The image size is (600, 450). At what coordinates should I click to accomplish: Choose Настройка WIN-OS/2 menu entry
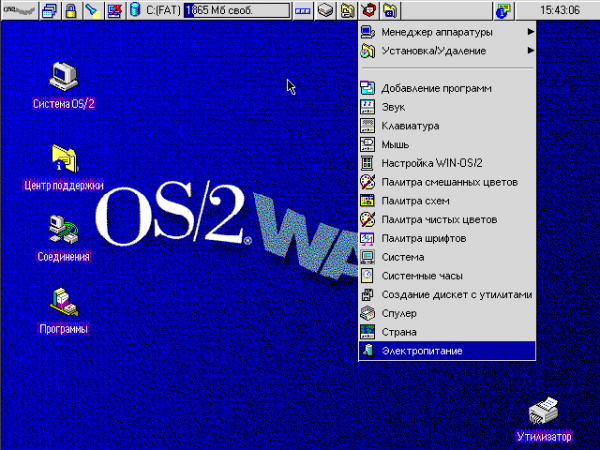pyautogui.click(x=447, y=163)
